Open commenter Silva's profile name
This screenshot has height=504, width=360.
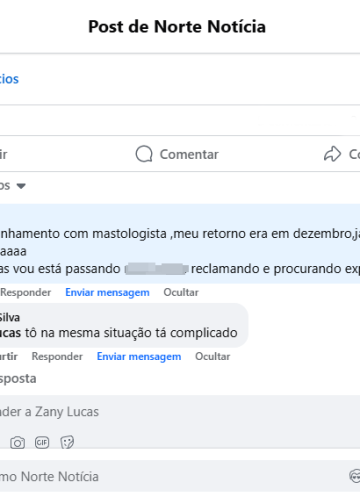[10, 317]
